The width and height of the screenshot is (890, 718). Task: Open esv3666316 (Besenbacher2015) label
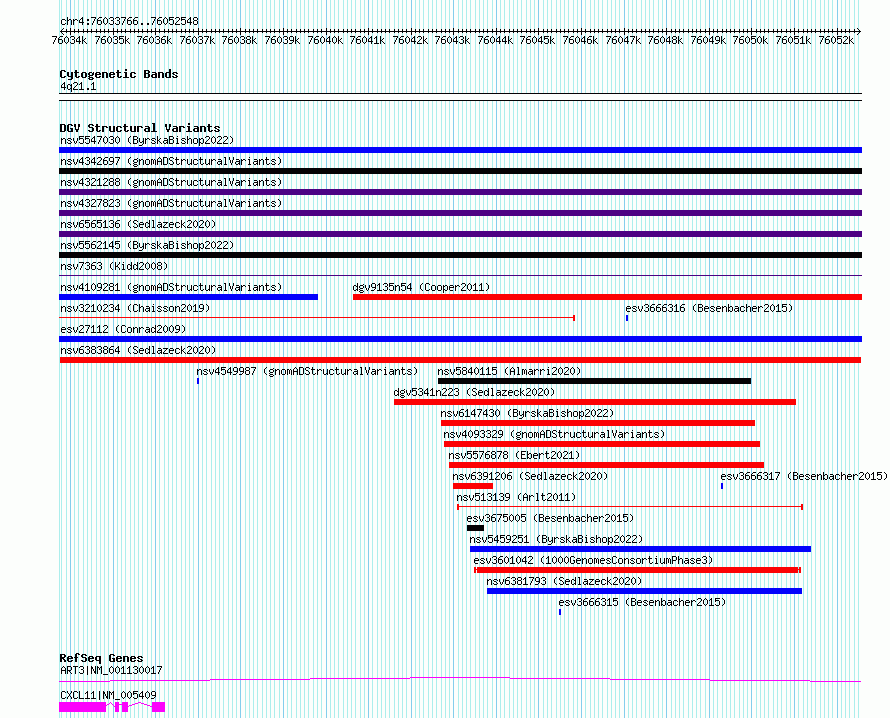click(x=709, y=308)
